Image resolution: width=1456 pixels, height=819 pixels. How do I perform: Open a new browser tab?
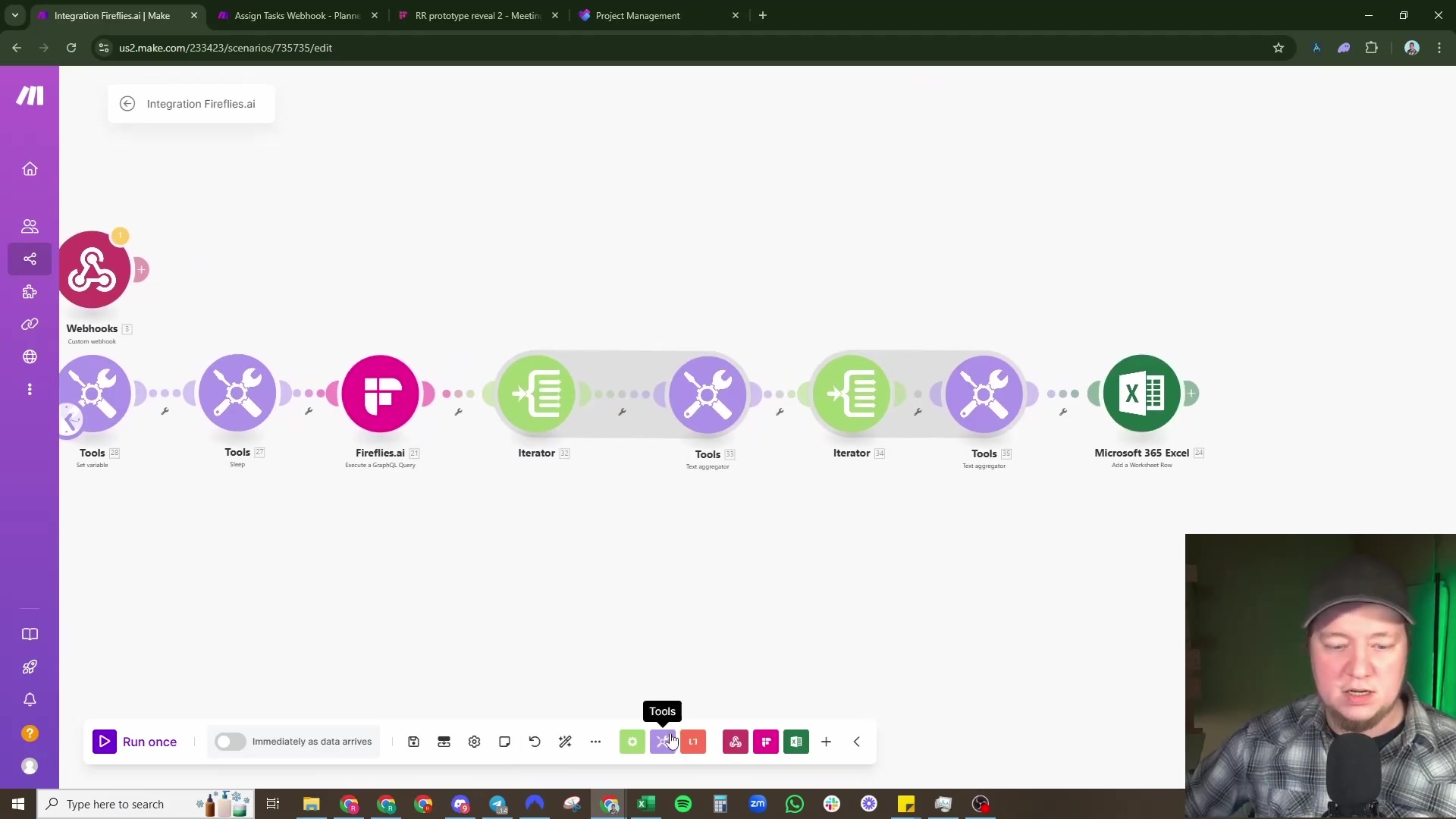tap(763, 15)
